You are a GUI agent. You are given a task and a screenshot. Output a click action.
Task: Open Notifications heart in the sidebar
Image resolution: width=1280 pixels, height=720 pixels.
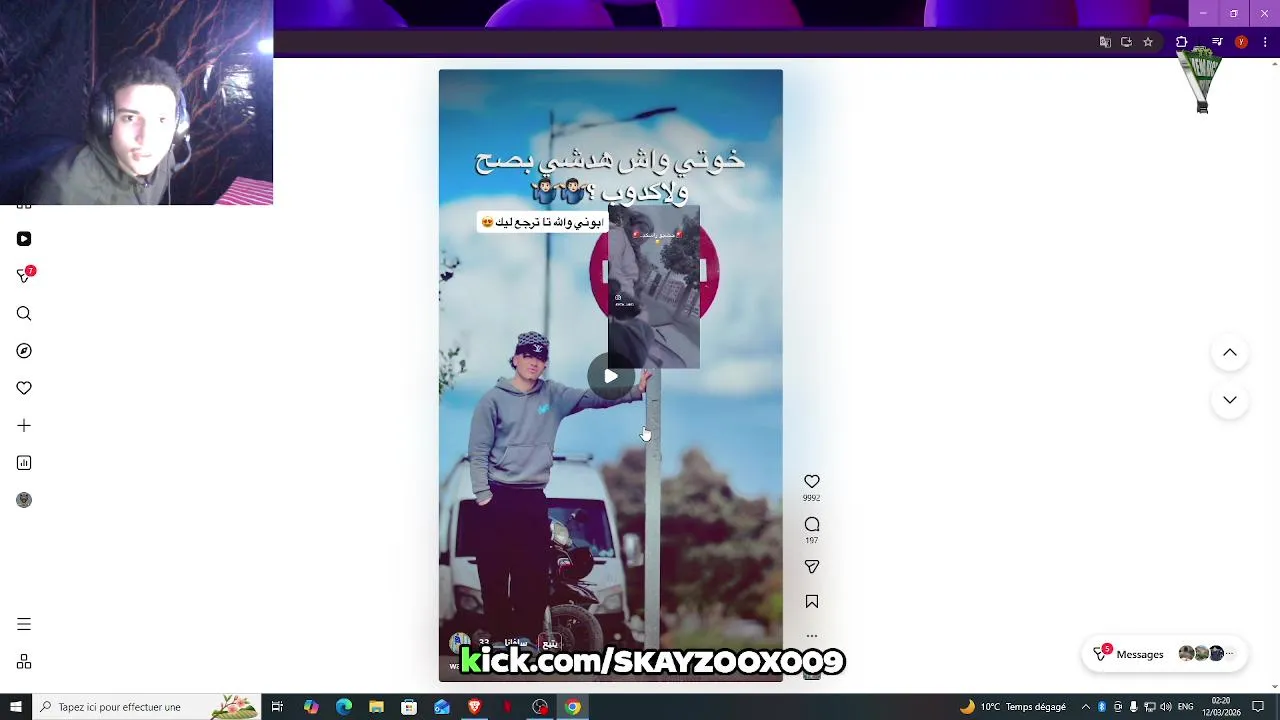click(x=24, y=388)
